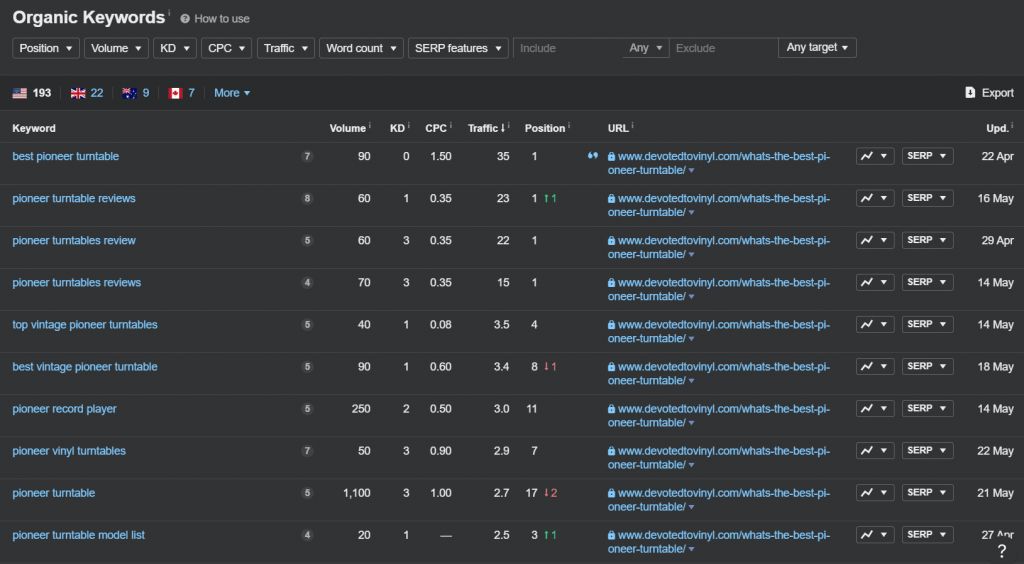The image size is (1024, 564).
Task: Sort the table by Traffic column
Action: coord(485,128)
